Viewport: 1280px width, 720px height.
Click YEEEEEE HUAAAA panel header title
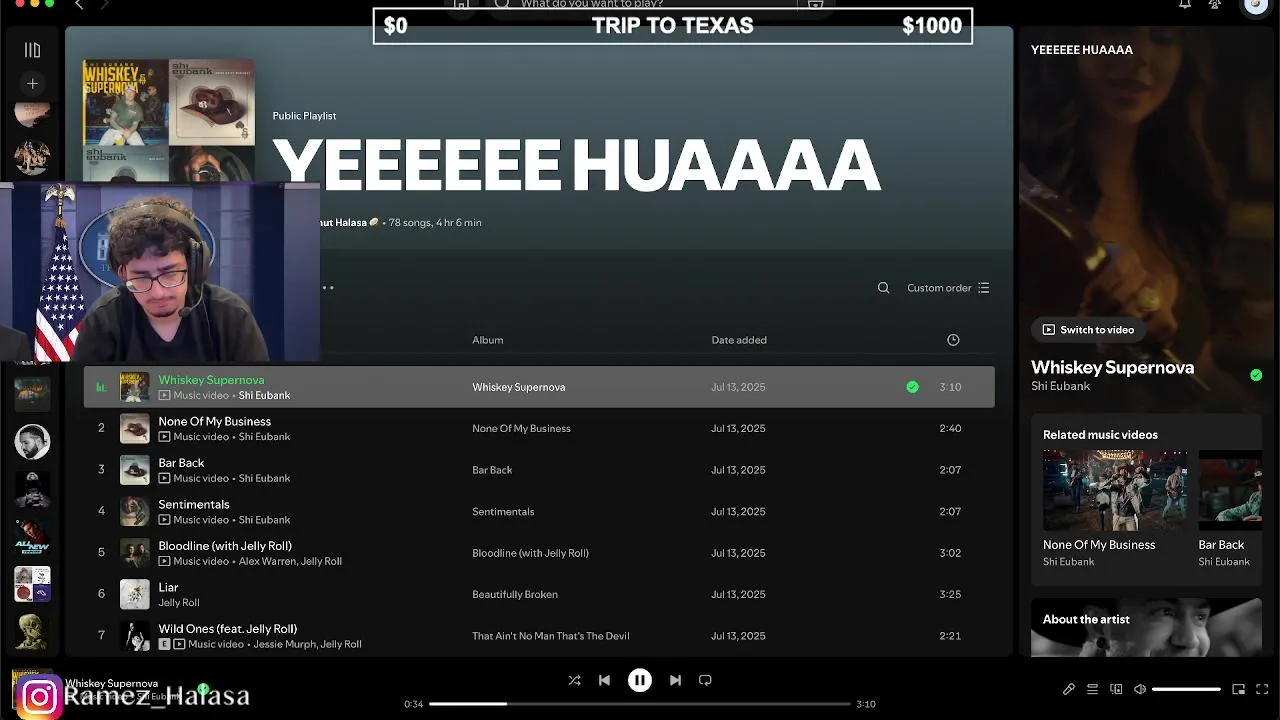tap(1082, 50)
